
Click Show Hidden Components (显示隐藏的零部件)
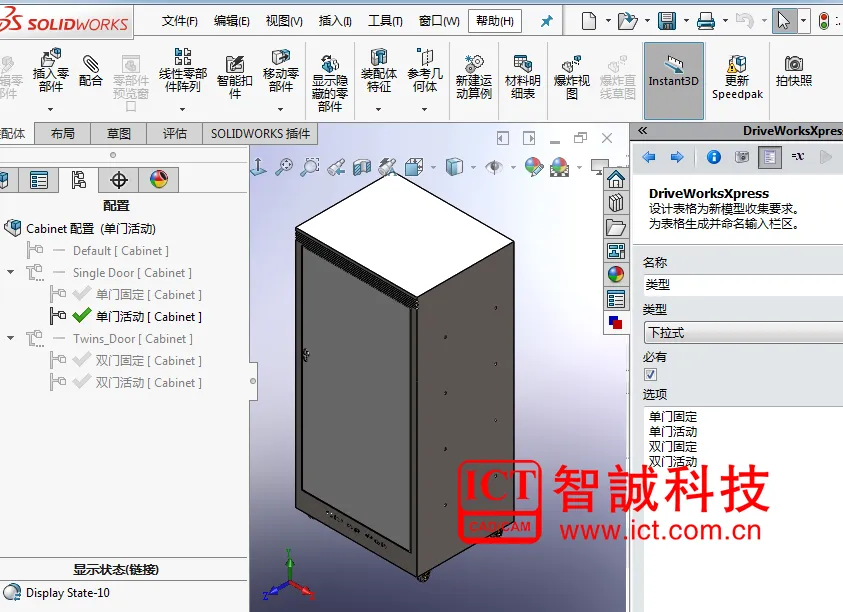tap(330, 83)
